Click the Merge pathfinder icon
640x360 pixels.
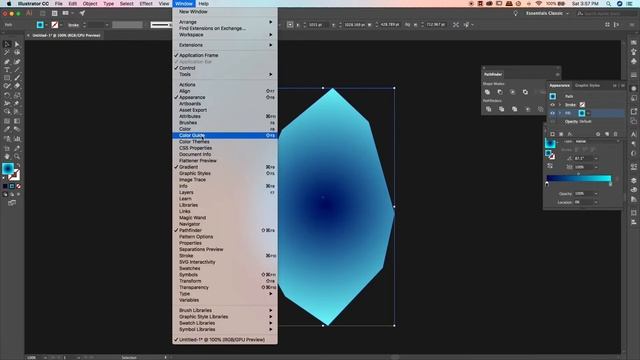(x=515, y=109)
